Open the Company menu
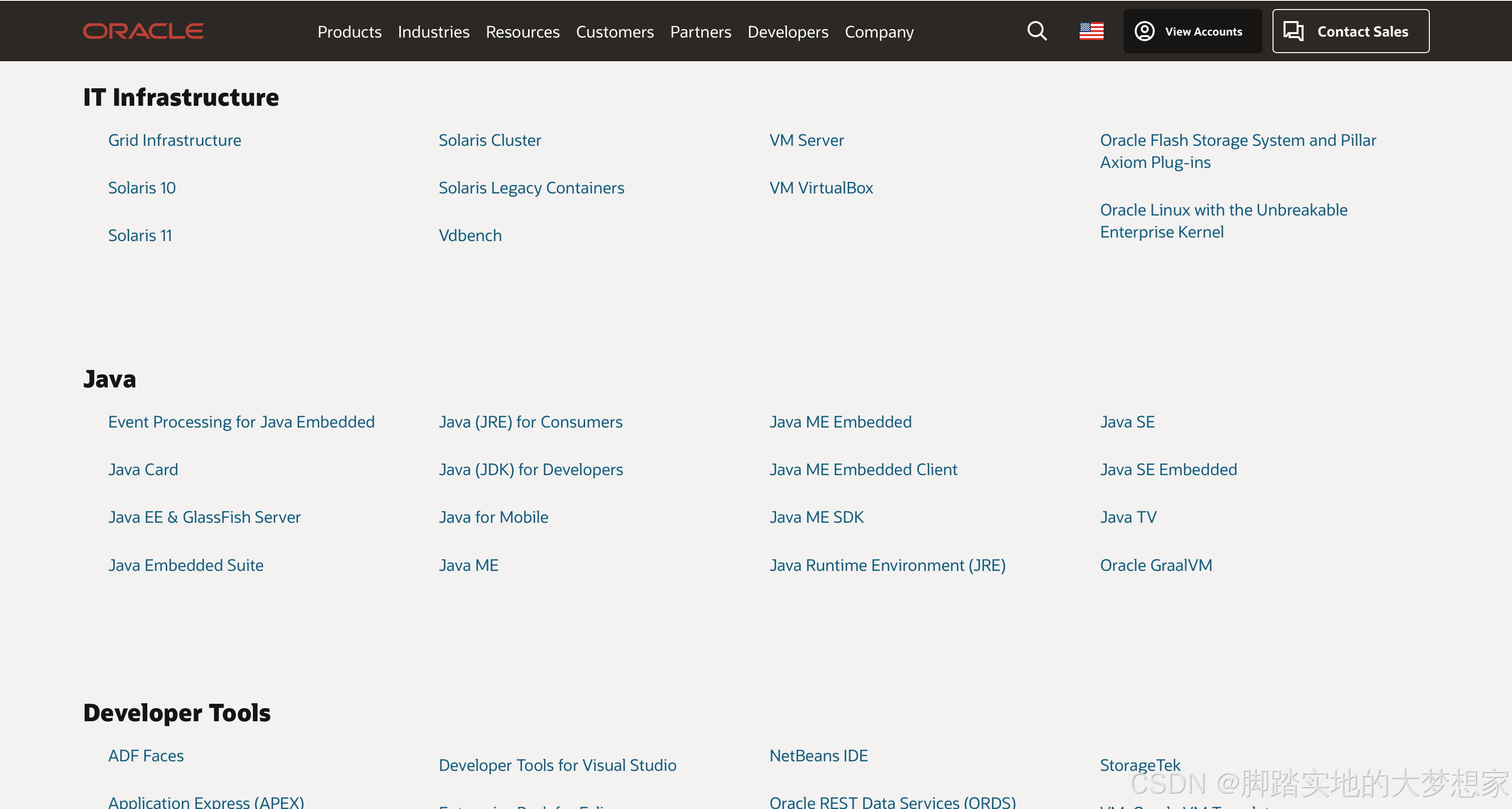This screenshot has width=1512, height=809. click(879, 32)
